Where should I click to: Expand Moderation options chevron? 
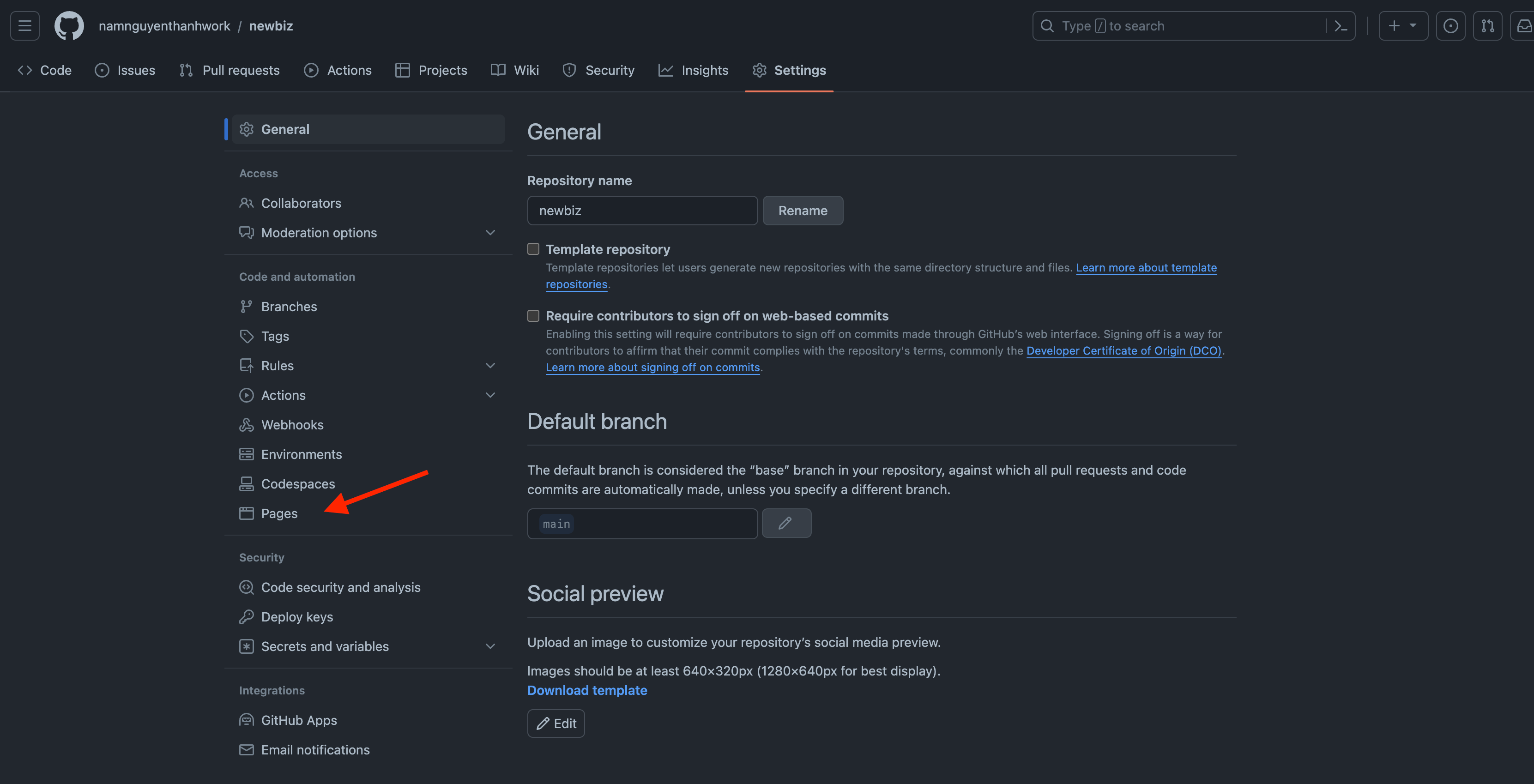[x=490, y=233]
